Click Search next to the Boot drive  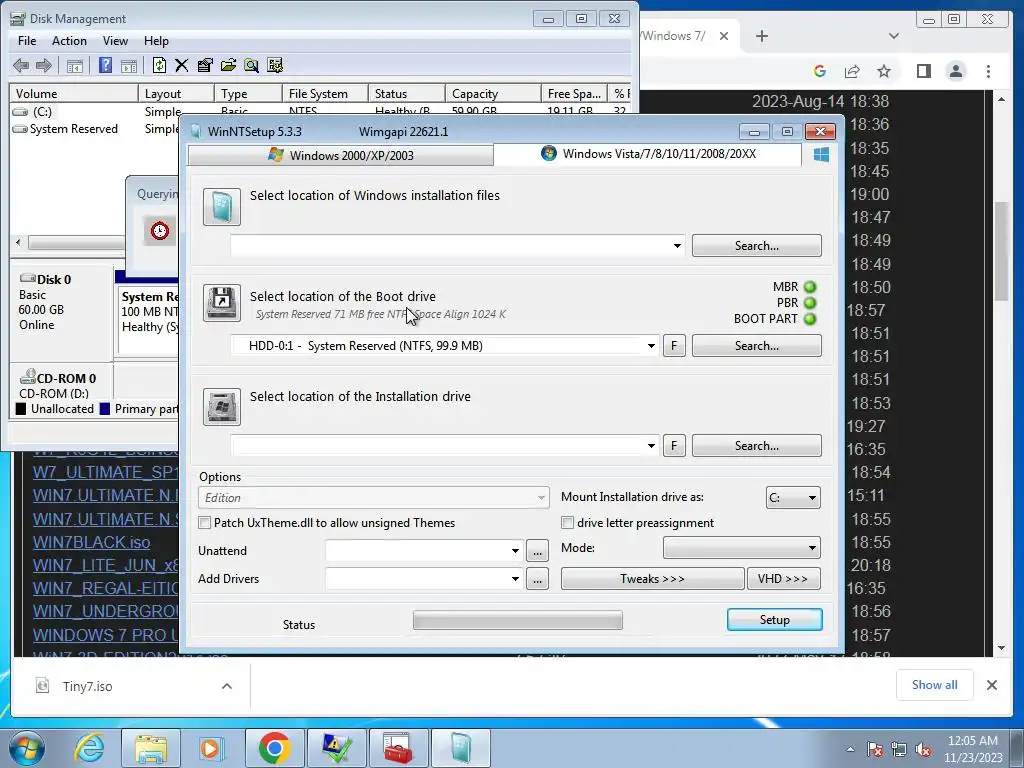756,346
